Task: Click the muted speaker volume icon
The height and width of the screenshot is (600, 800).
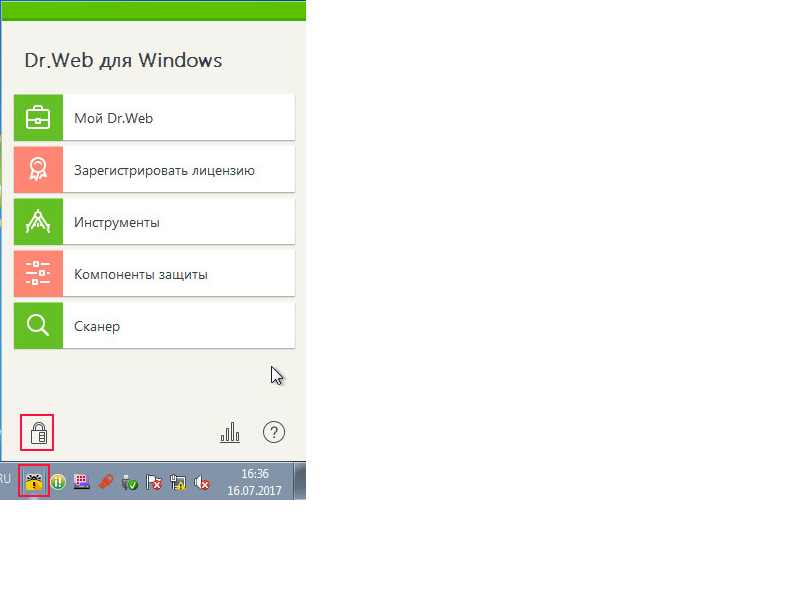Action: pos(202,482)
